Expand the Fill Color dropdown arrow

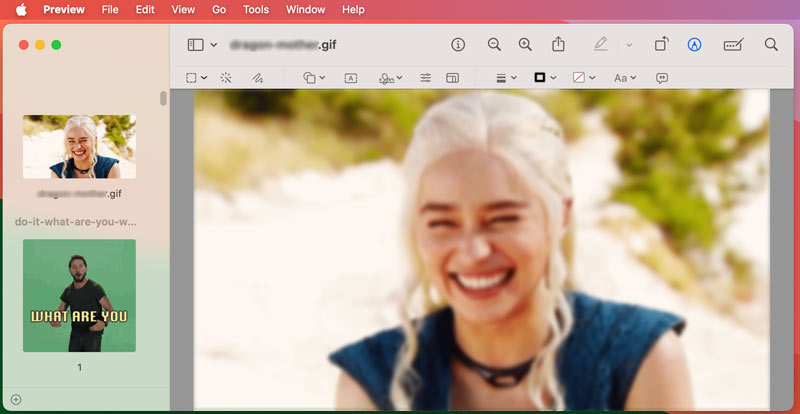click(592, 78)
